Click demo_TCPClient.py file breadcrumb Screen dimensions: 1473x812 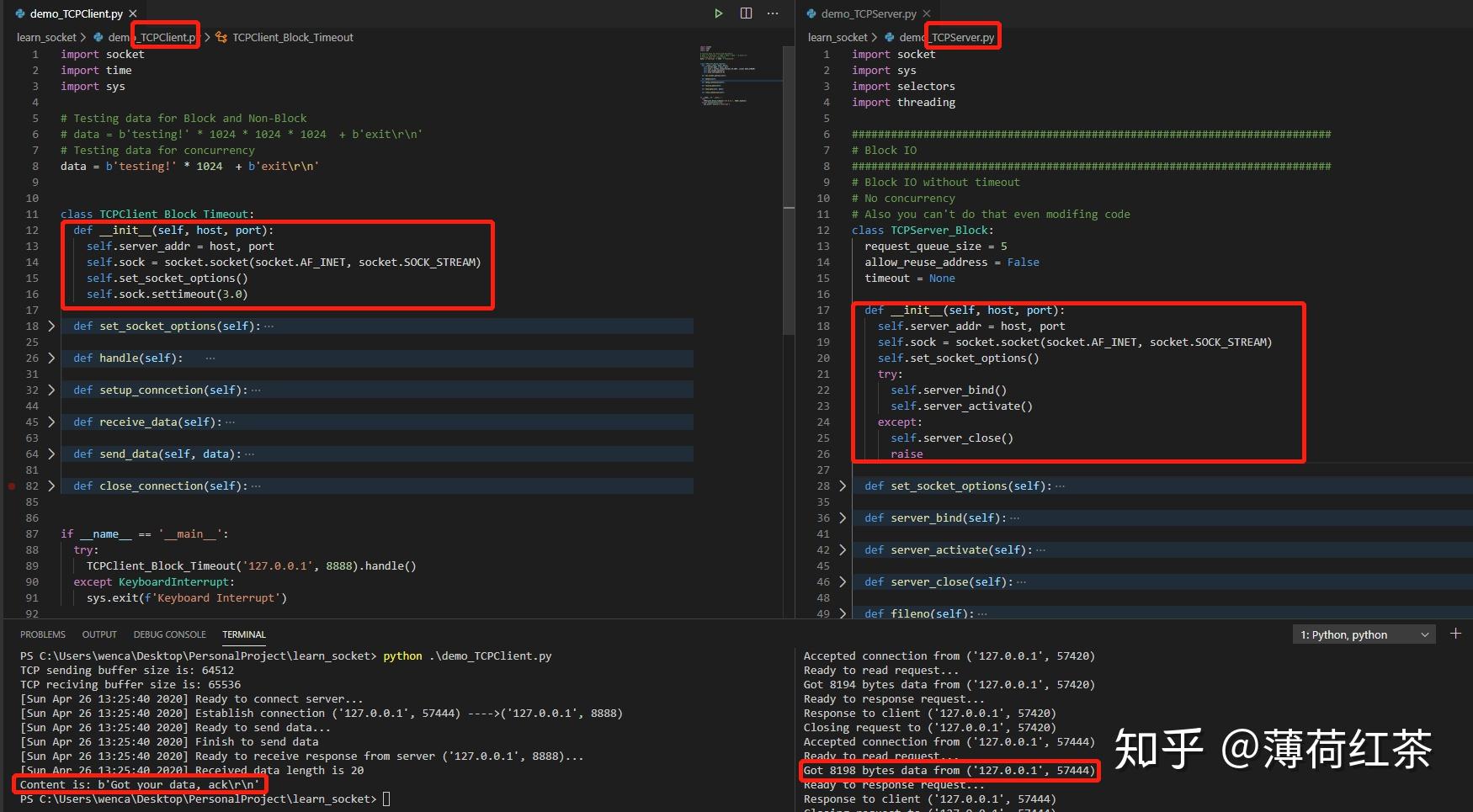(x=152, y=38)
